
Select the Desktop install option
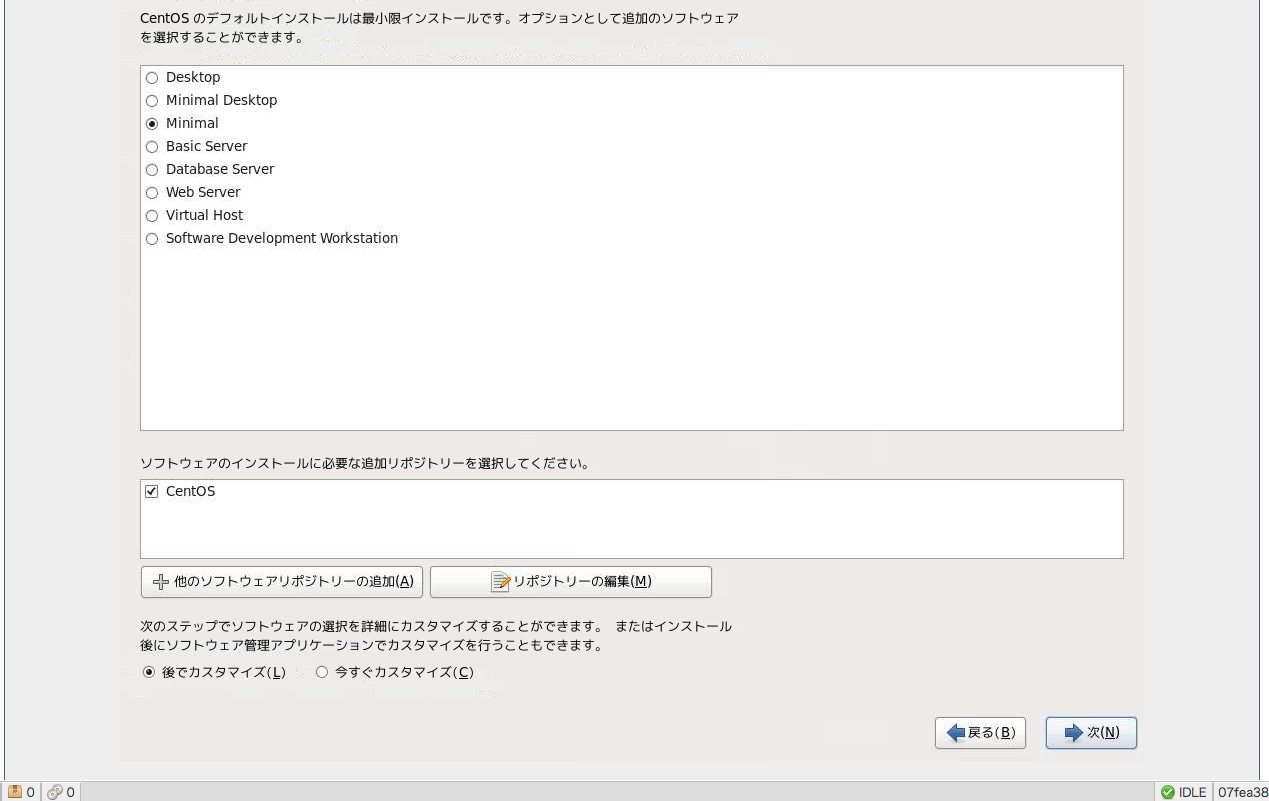(152, 78)
